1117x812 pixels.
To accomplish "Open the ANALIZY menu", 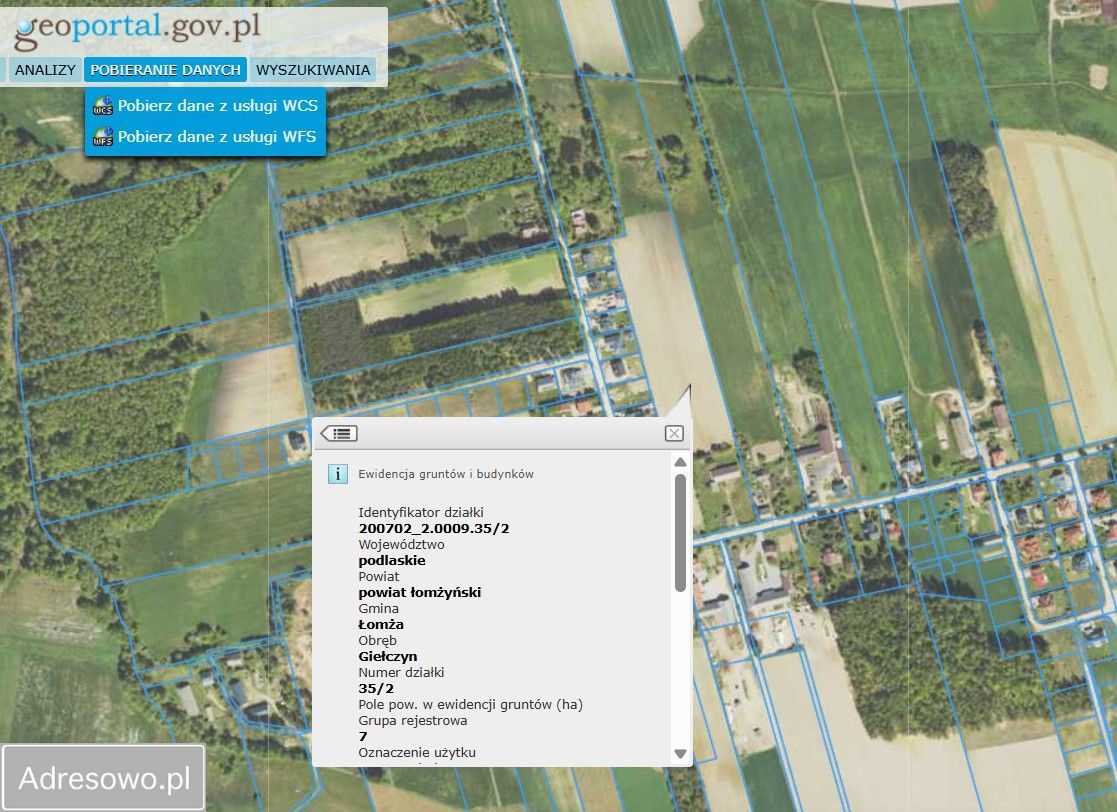I will tap(45, 70).
